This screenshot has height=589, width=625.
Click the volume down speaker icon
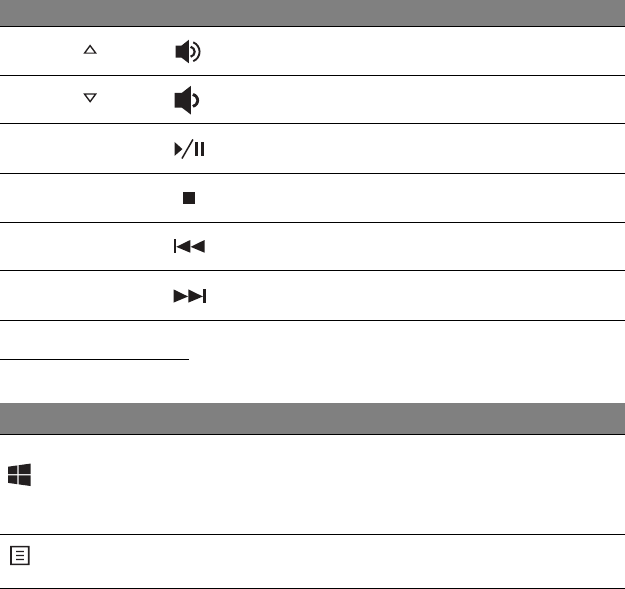(187, 100)
